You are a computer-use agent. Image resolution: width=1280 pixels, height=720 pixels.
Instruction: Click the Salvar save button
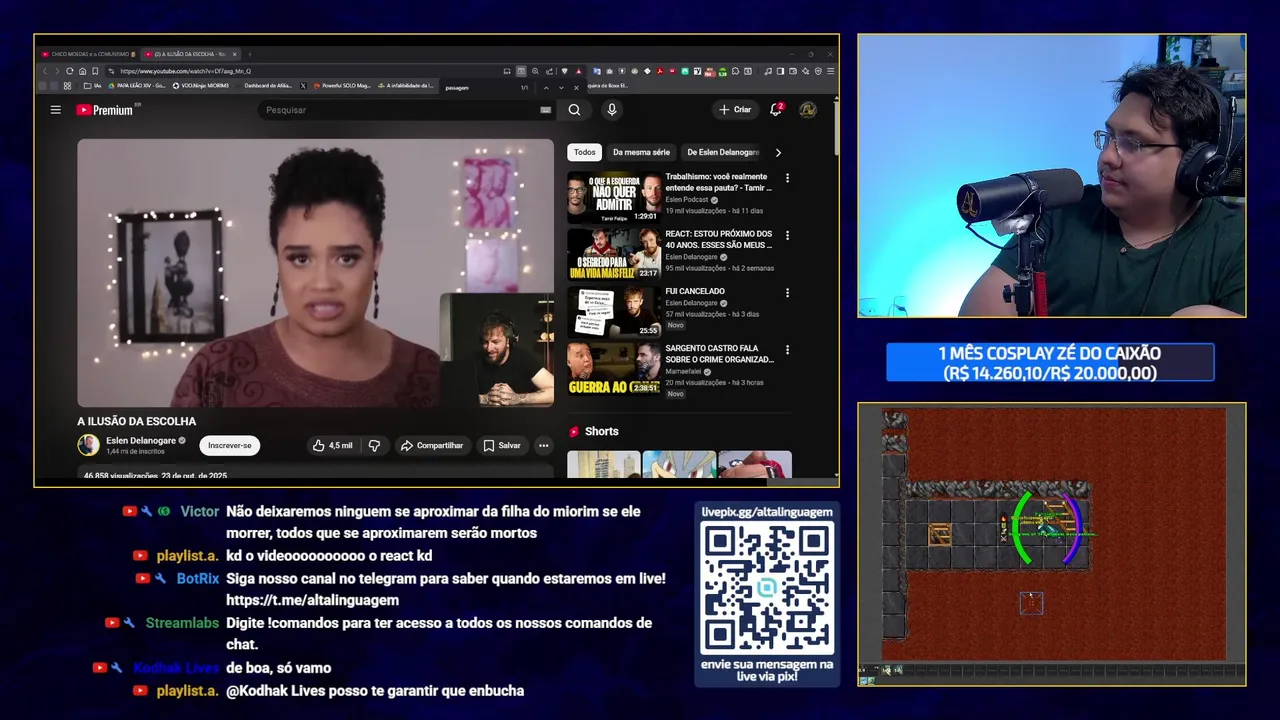pyautogui.click(x=502, y=446)
